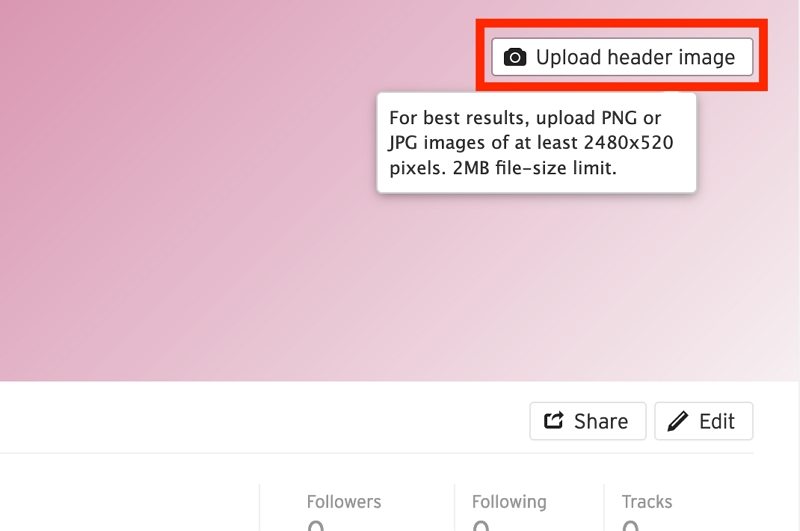Click the word Edit in the button
Screen dimensions: 800x531
click(x=717, y=421)
